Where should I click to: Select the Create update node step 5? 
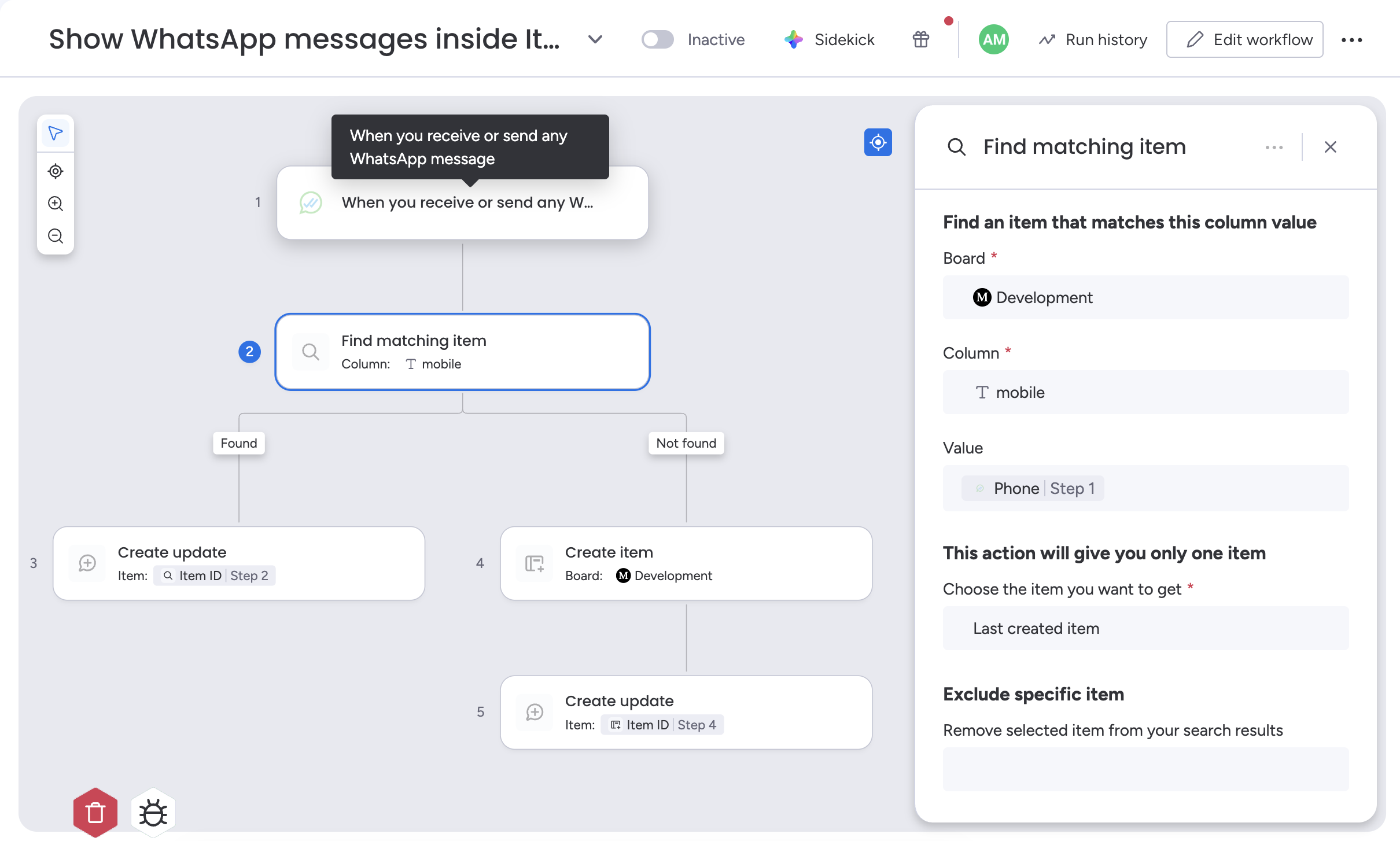point(686,712)
